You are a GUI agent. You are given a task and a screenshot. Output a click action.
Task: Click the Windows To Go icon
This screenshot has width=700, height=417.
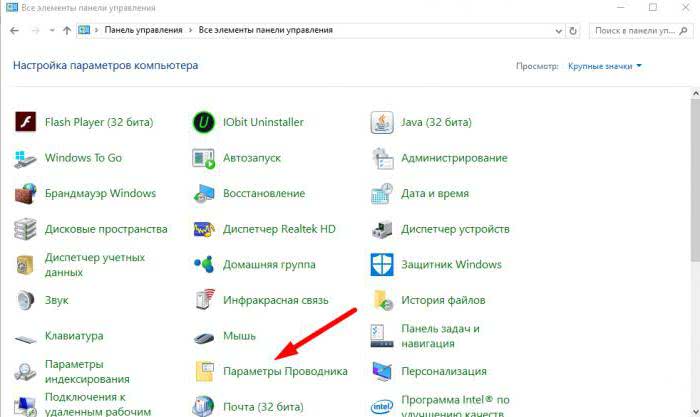[x=25, y=158]
